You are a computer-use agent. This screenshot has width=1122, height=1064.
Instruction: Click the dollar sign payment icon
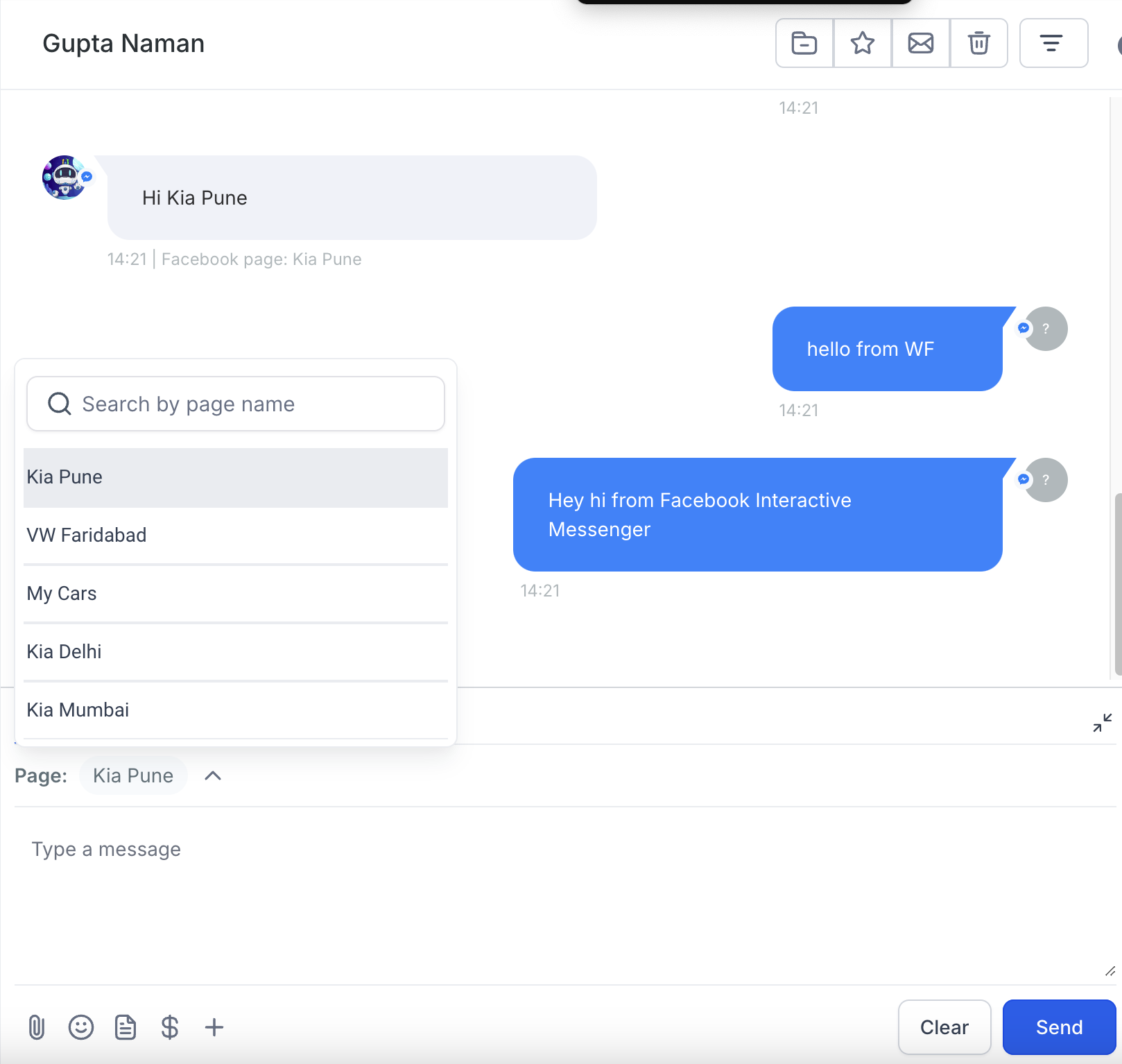pyautogui.click(x=170, y=1027)
